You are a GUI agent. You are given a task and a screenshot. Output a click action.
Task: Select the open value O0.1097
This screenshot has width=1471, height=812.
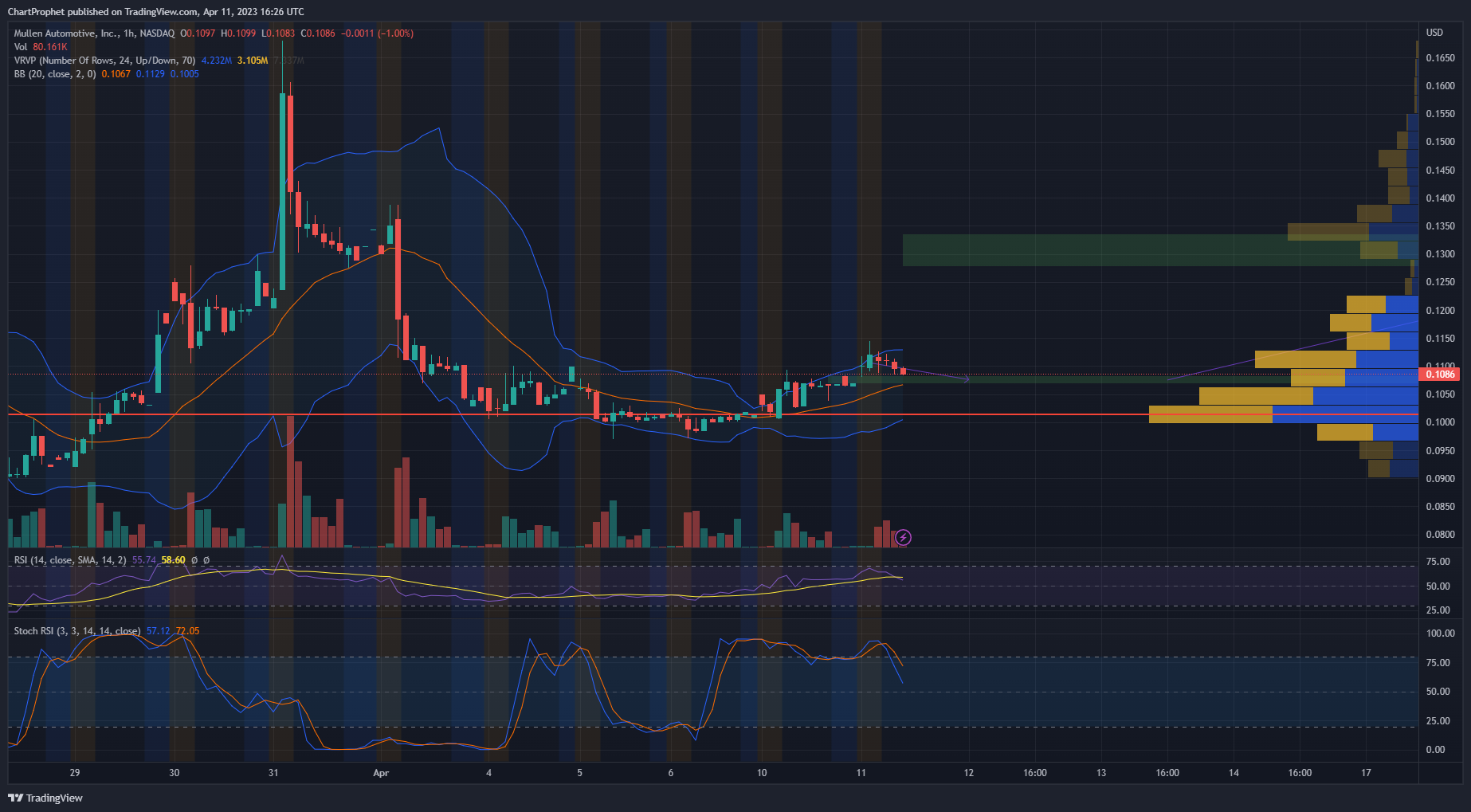pyautogui.click(x=198, y=33)
